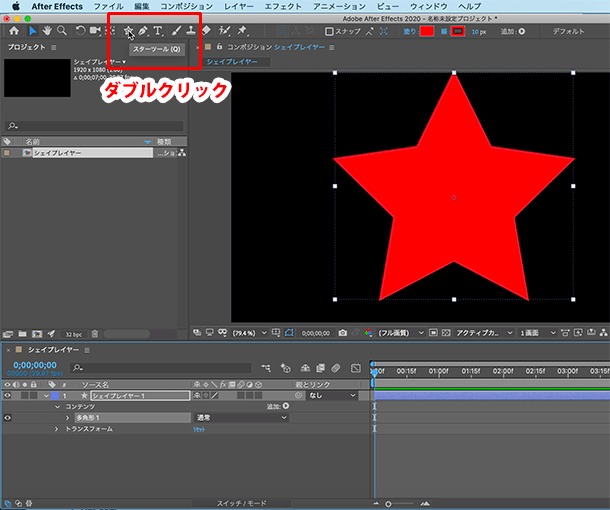Enable the スナップ checkbox

coord(329,31)
